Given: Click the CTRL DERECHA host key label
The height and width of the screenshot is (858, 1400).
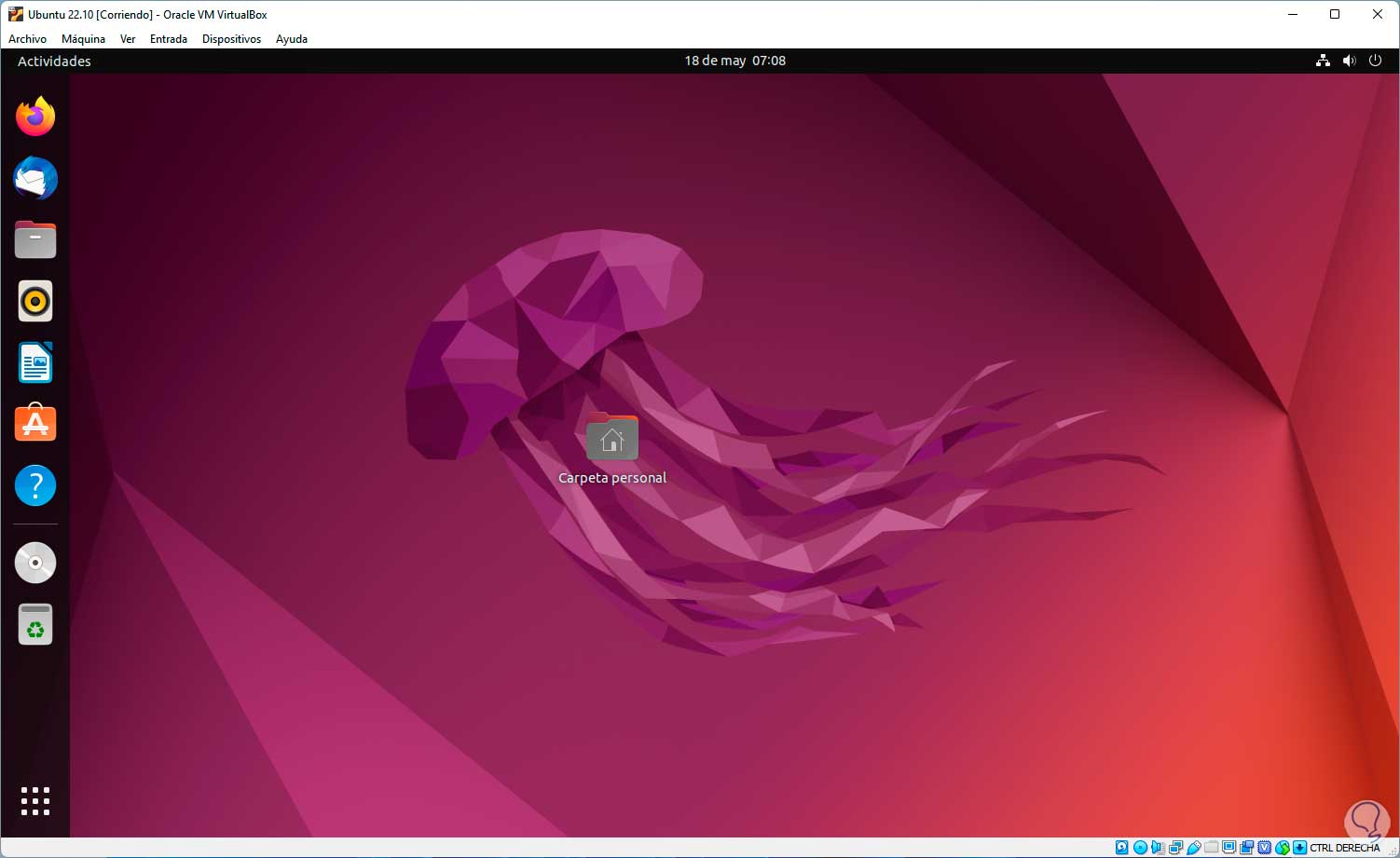Looking at the screenshot, I should 1345,848.
